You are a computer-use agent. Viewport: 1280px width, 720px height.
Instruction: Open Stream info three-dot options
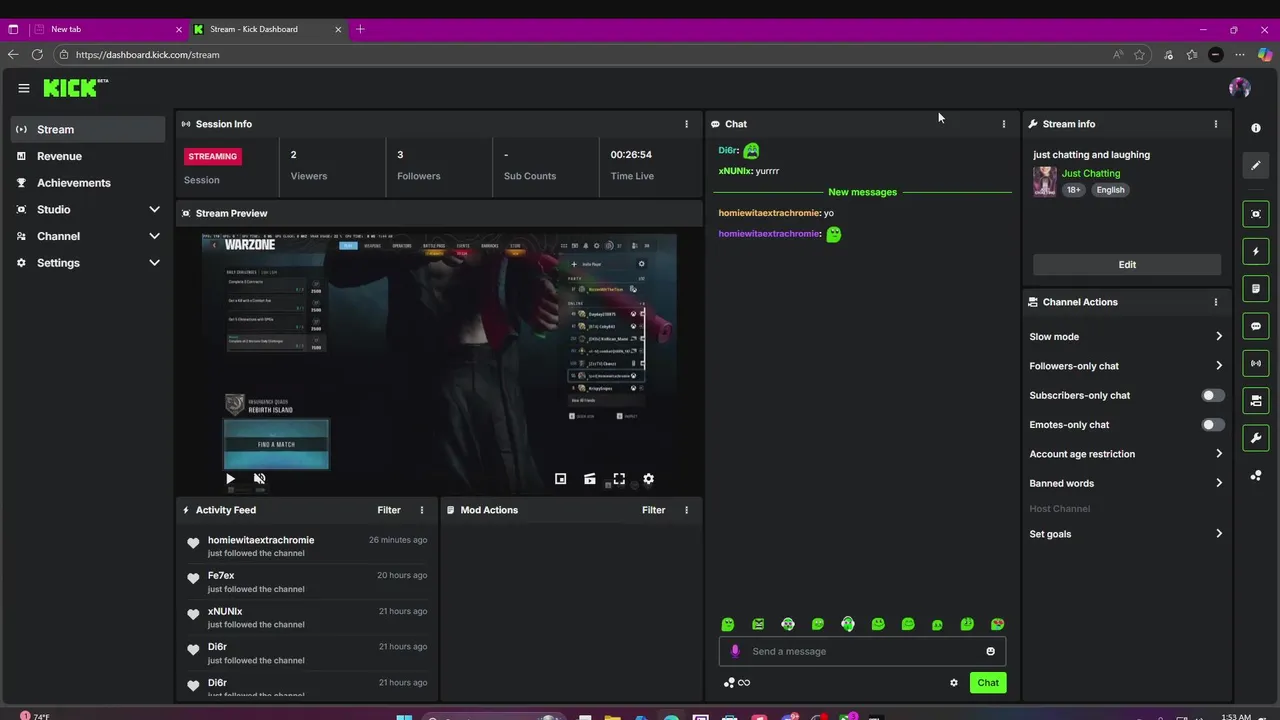pyautogui.click(x=1216, y=124)
